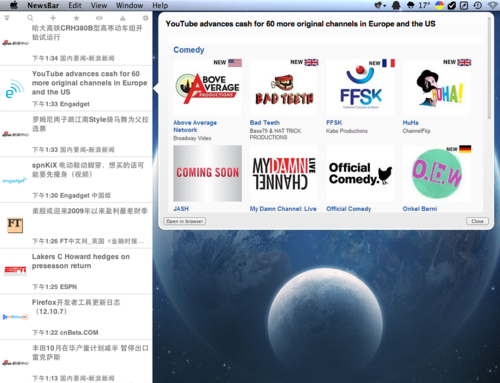Click the Engadget 'e' feed icon
Image resolution: width=500 pixels, height=383 pixels.
pos(15,89)
